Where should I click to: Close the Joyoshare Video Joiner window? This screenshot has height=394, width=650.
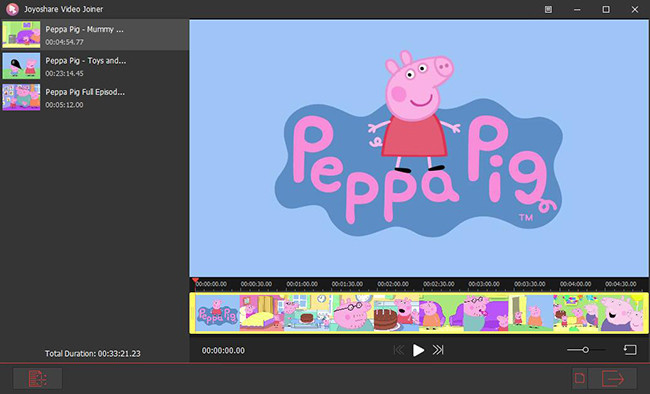(635, 9)
